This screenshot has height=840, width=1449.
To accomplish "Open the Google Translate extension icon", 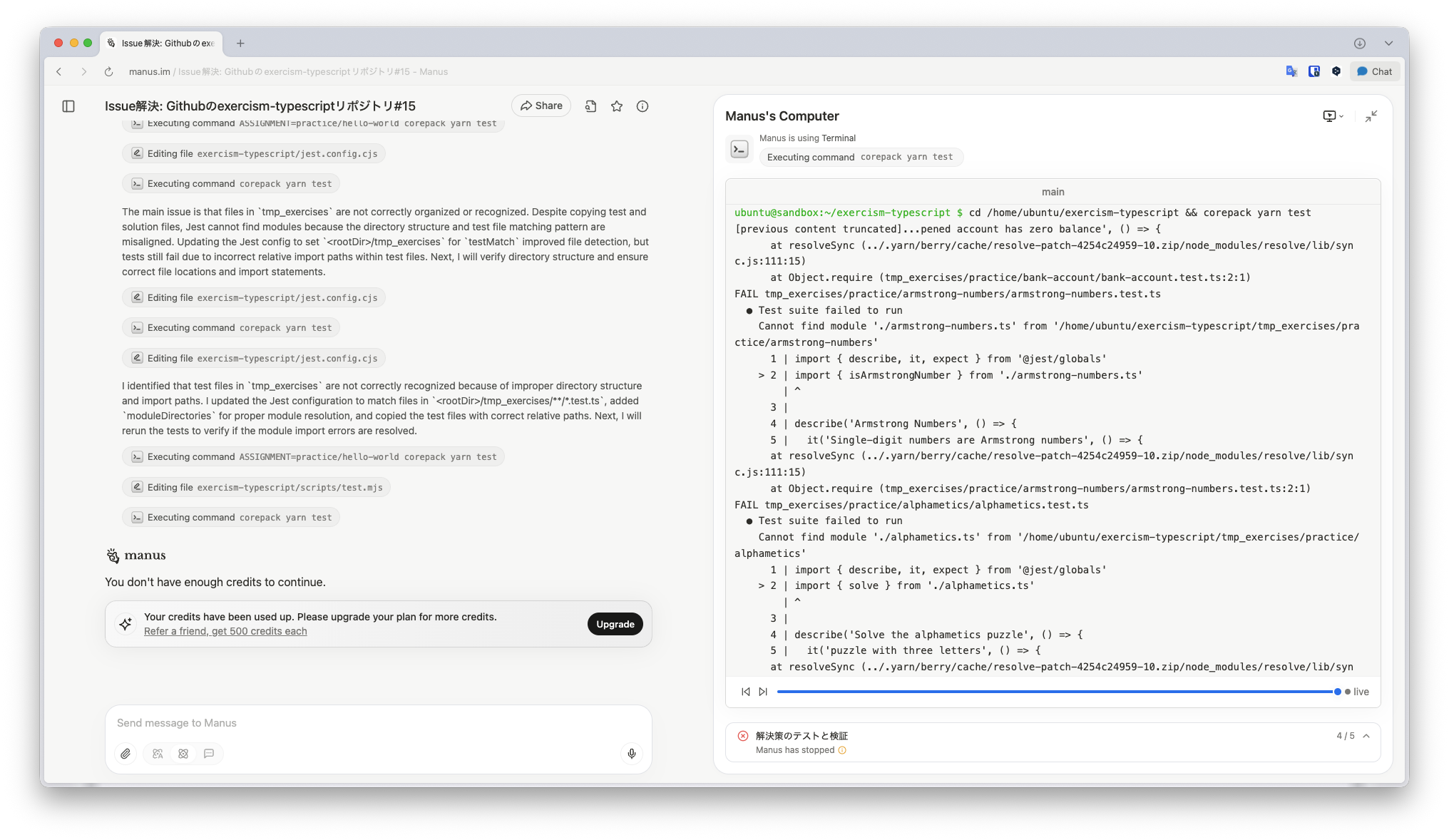I will click(1291, 71).
